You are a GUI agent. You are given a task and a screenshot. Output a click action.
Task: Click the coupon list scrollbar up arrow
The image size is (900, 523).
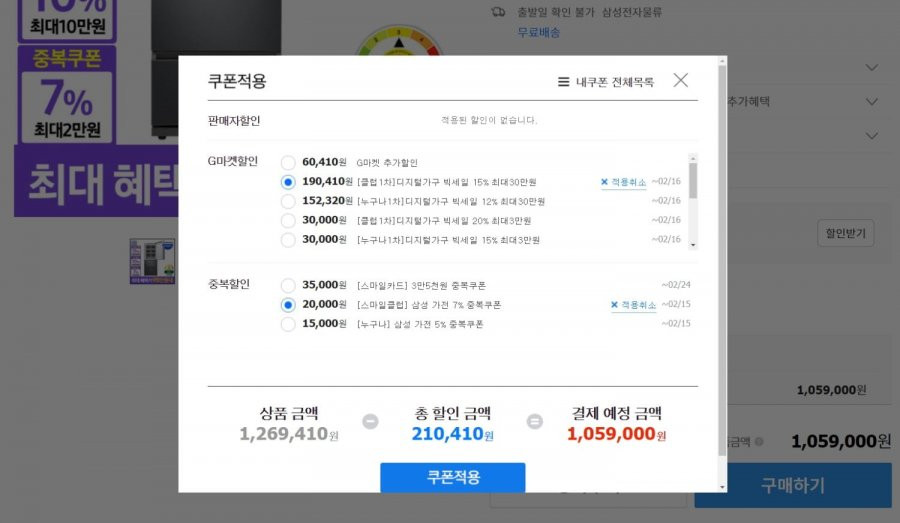coord(693,158)
